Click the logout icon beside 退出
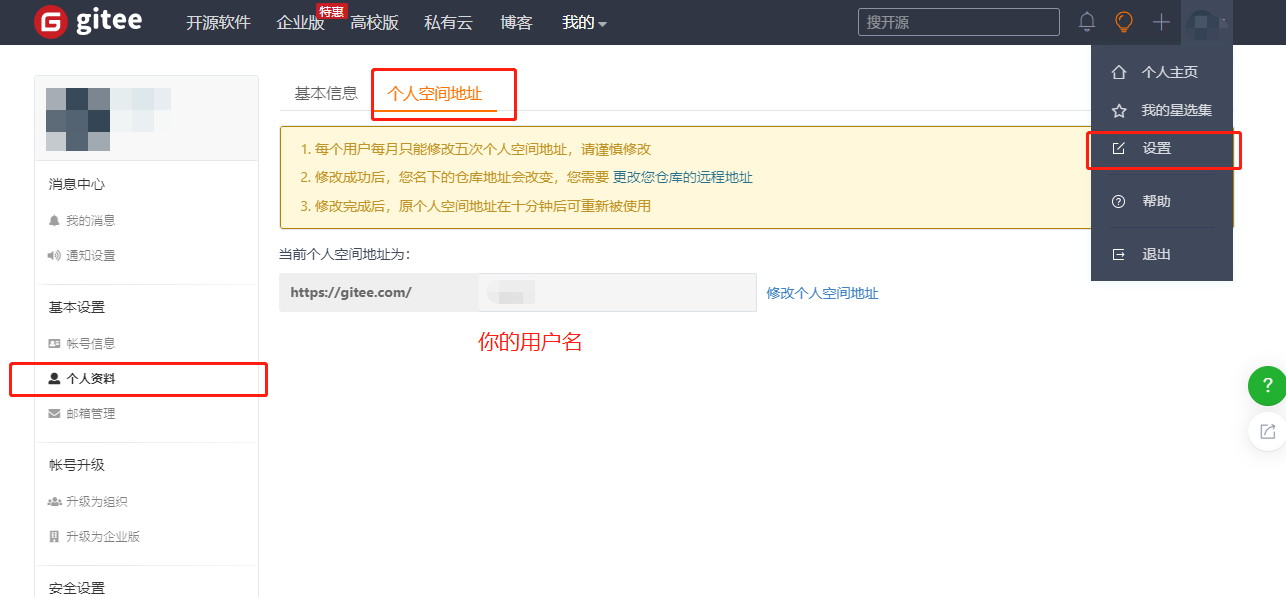Image resolution: width=1286 pixels, height=597 pixels. pos(1119,254)
